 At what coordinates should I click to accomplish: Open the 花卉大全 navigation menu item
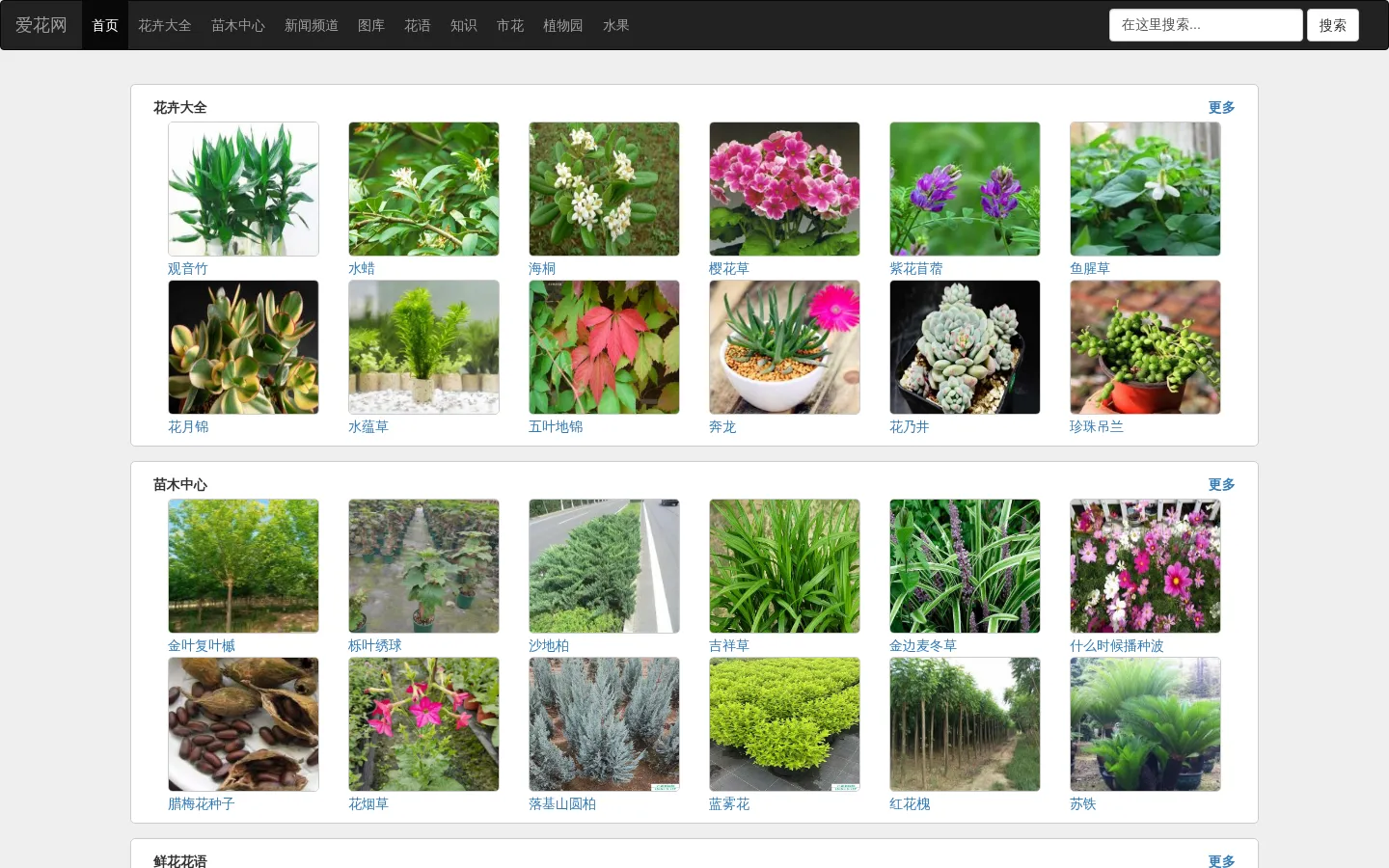pyautogui.click(x=165, y=25)
